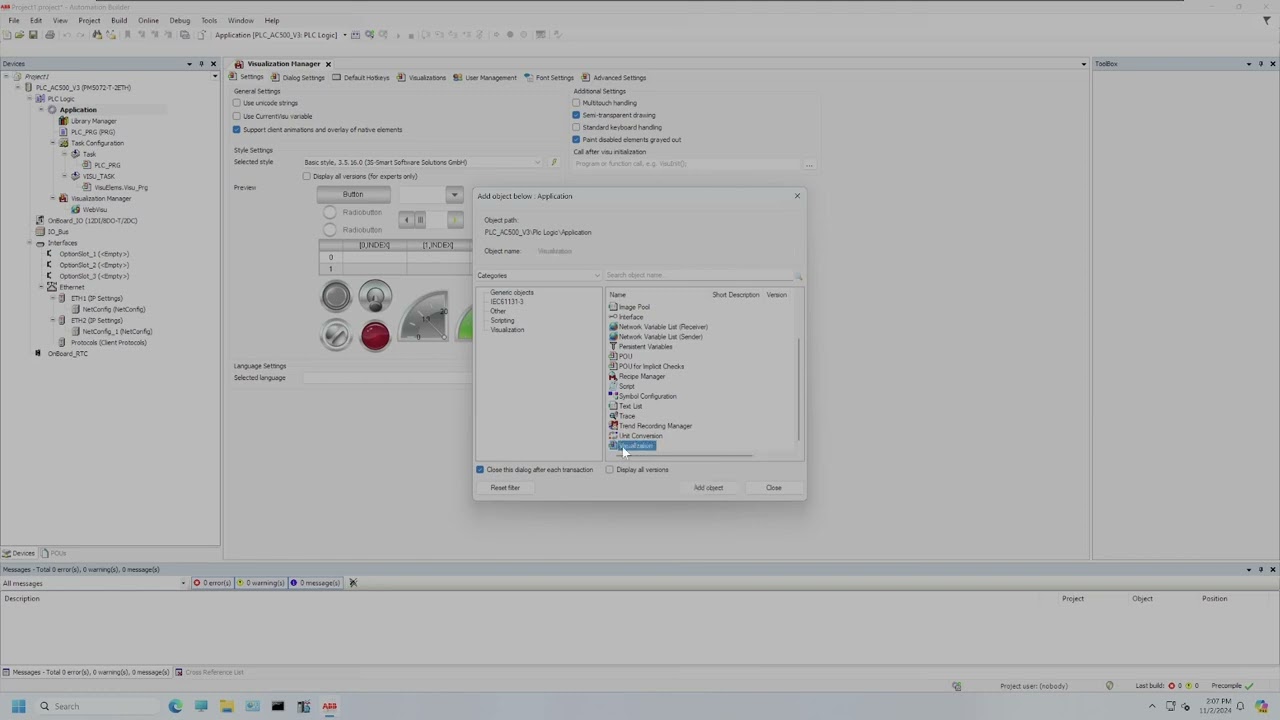
Task: Click the ABB Automation Builder taskbar icon
Action: click(329, 706)
